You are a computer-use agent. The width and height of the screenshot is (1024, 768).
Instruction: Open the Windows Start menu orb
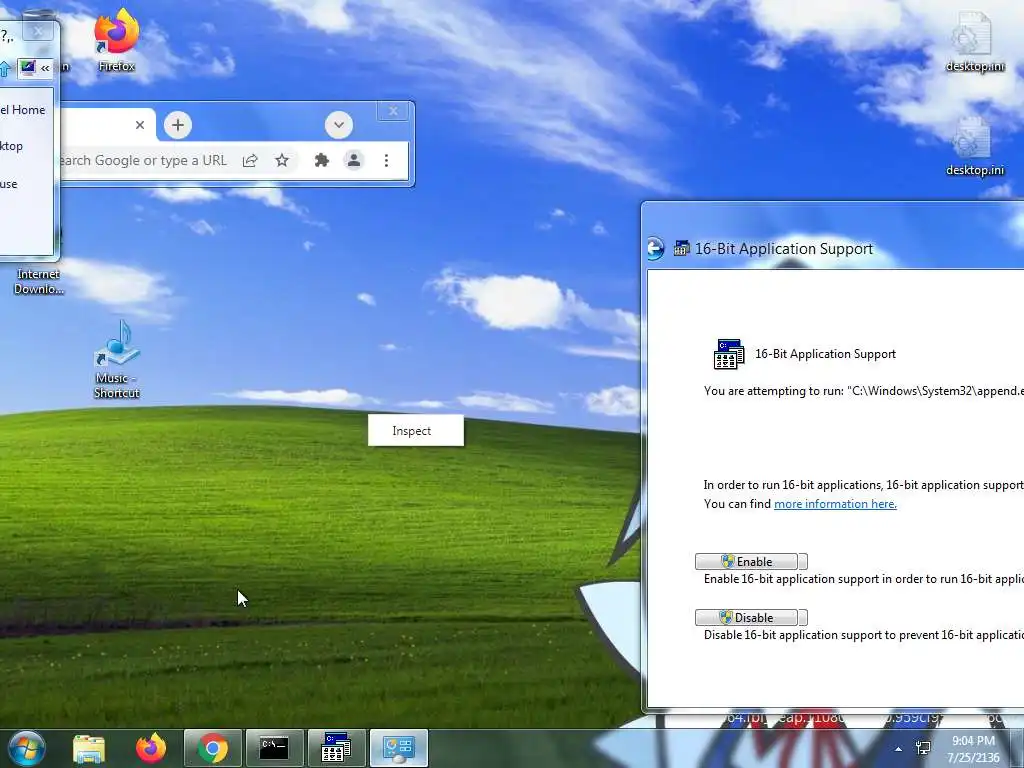27,748
